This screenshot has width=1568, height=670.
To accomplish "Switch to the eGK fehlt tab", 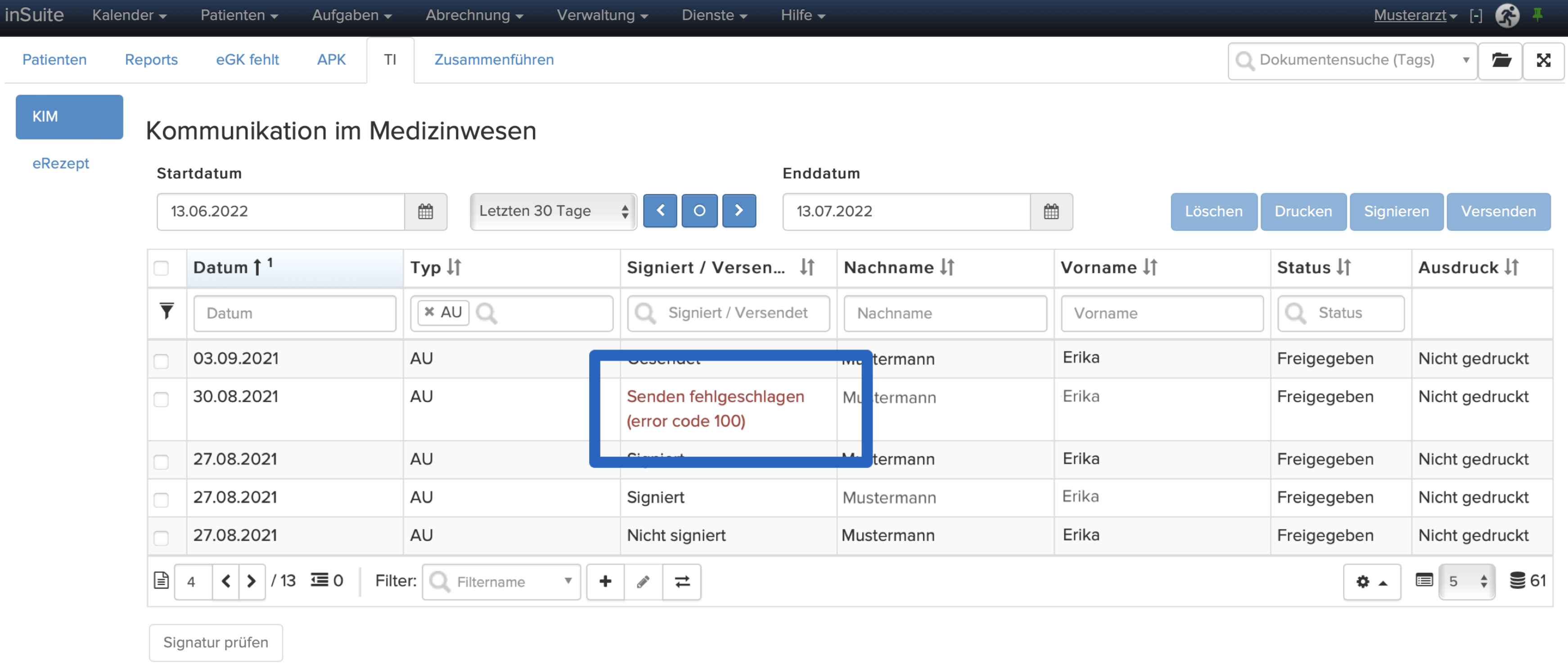I will [x=247, y=60].
